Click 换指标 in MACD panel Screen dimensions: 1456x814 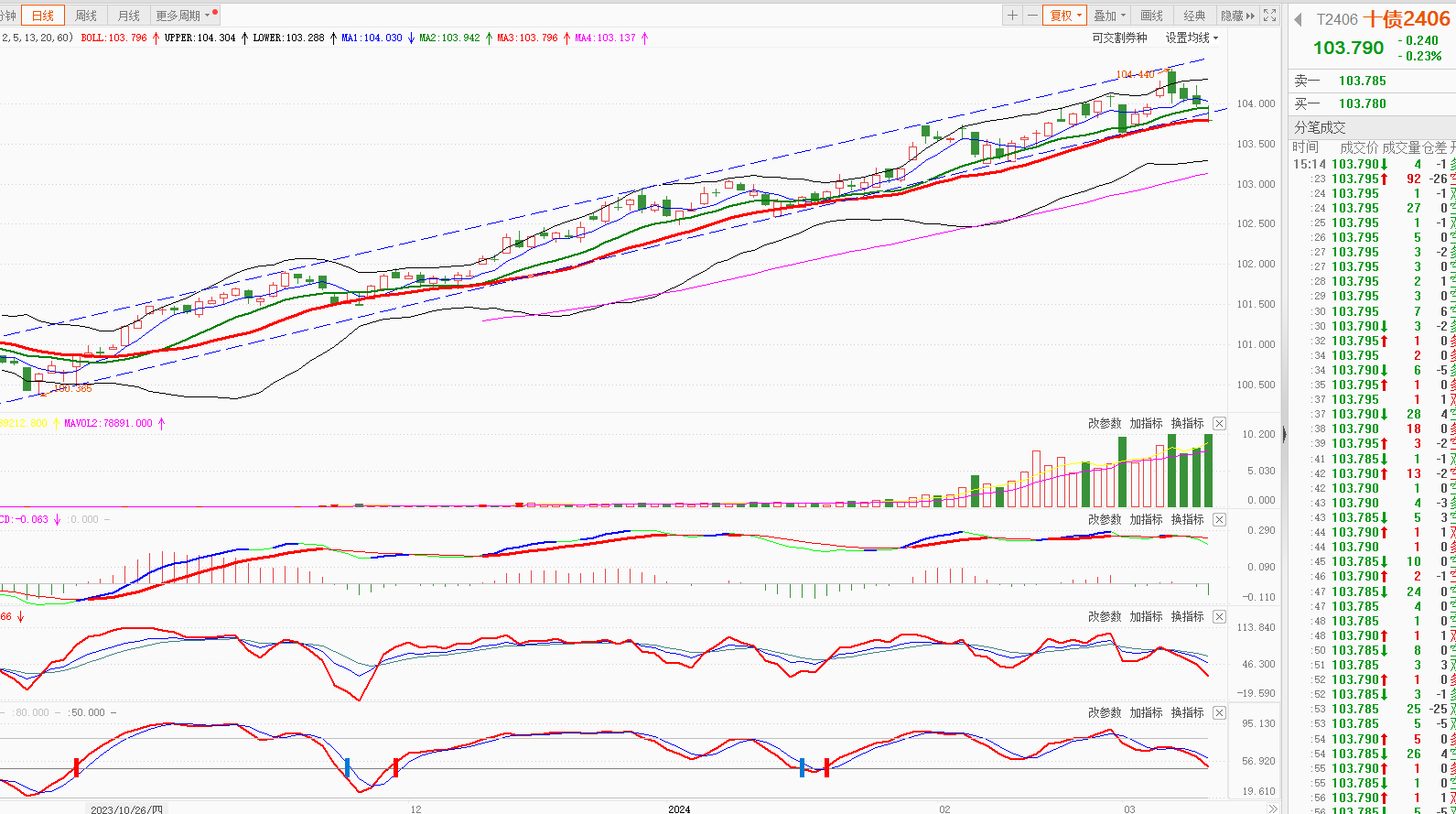click(1187, 519)
